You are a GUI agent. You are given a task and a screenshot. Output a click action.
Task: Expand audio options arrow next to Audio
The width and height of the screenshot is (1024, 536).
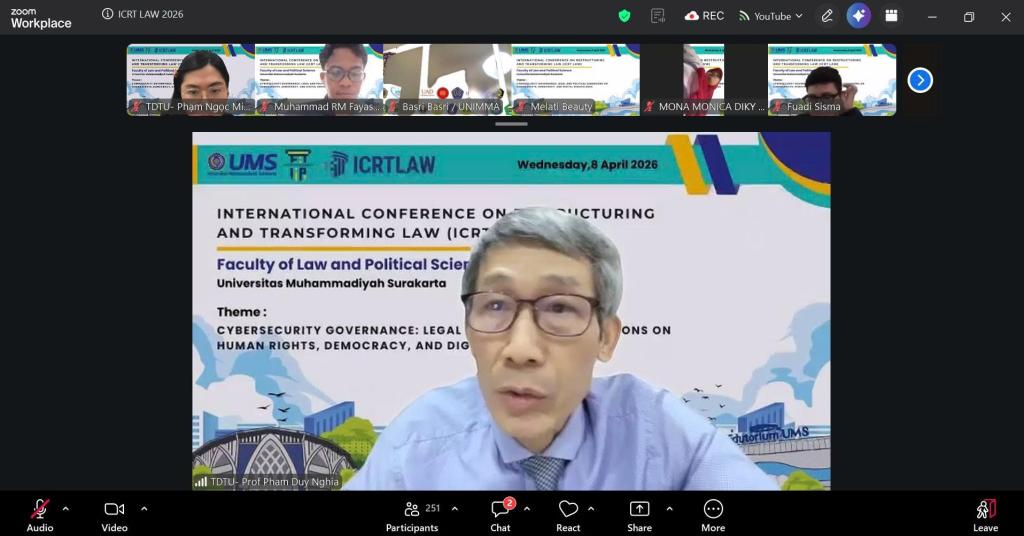[x=66, y=508]
